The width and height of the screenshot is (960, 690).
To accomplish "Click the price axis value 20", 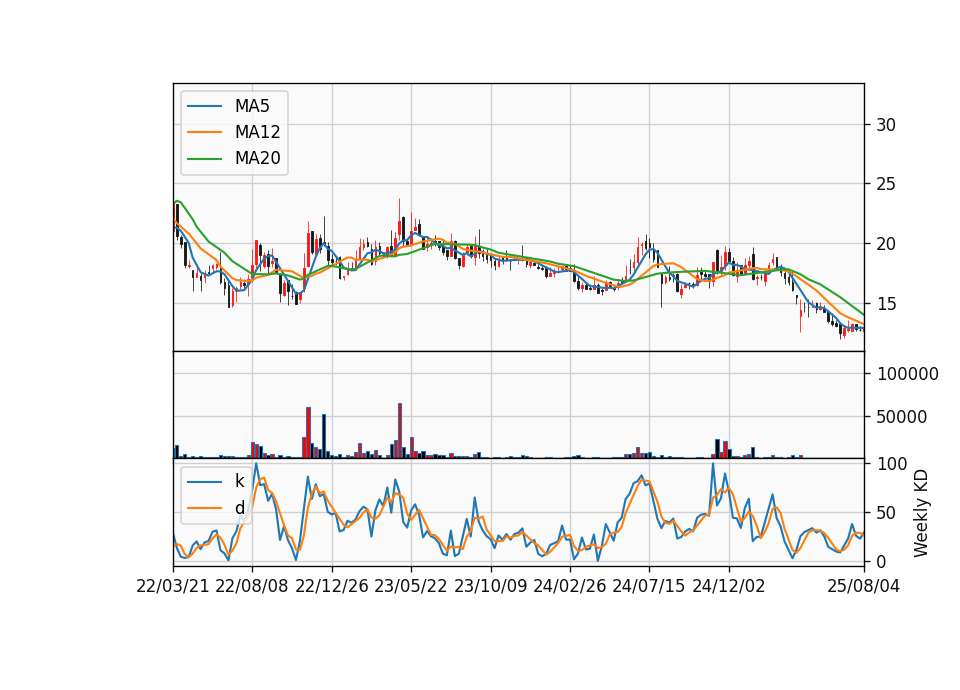I will [x=886, y=244].
